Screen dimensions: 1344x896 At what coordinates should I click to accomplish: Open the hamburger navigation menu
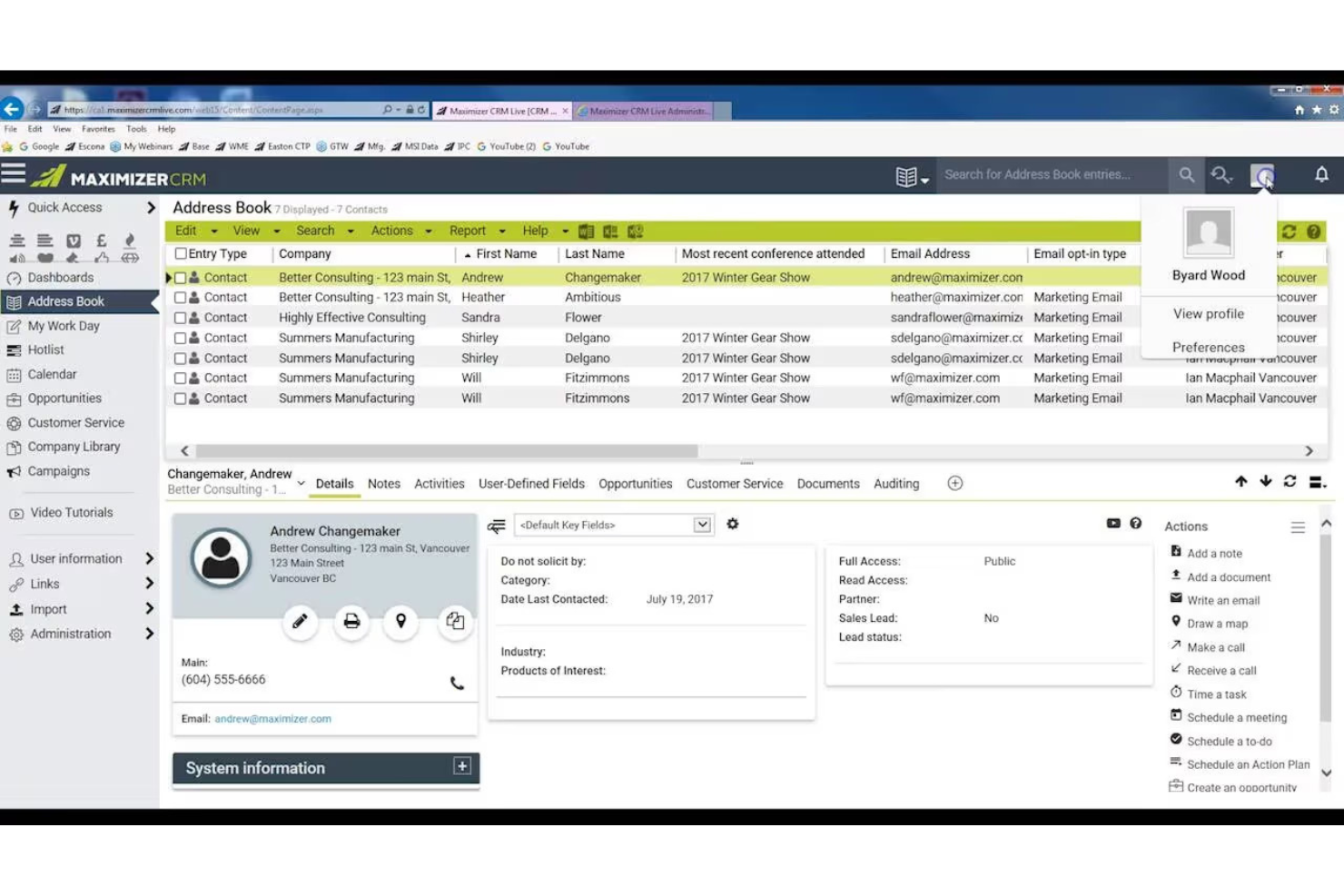coord(14,173)
